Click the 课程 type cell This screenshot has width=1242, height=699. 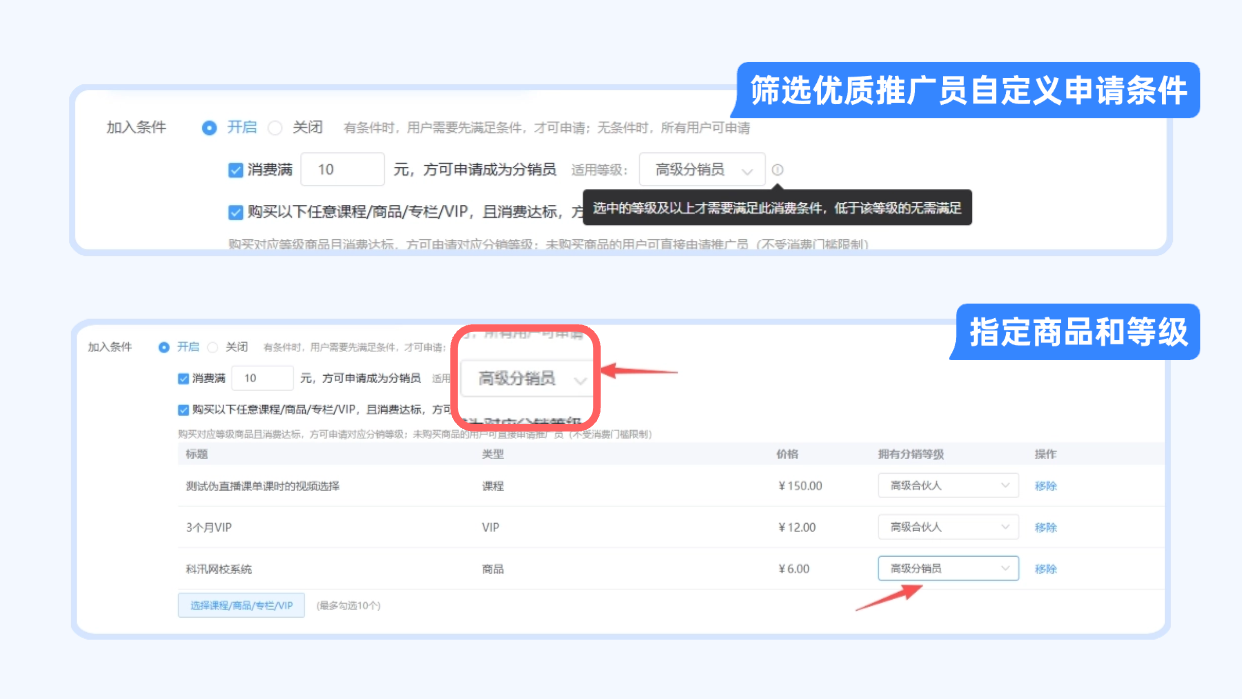point(493,486)
